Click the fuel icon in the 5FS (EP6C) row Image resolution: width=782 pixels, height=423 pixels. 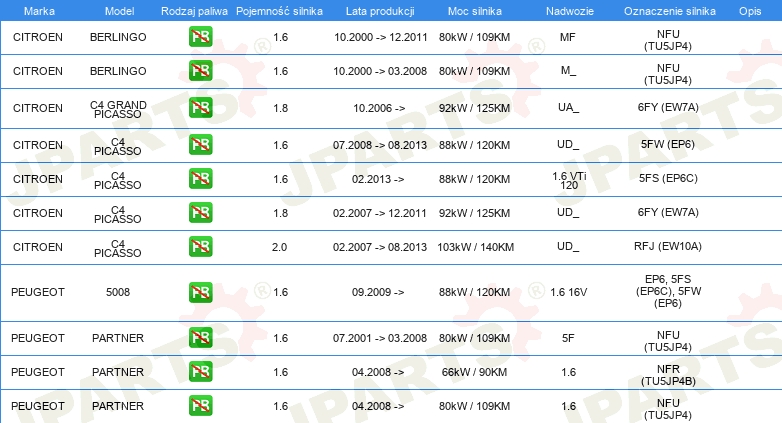click(200, 178)
